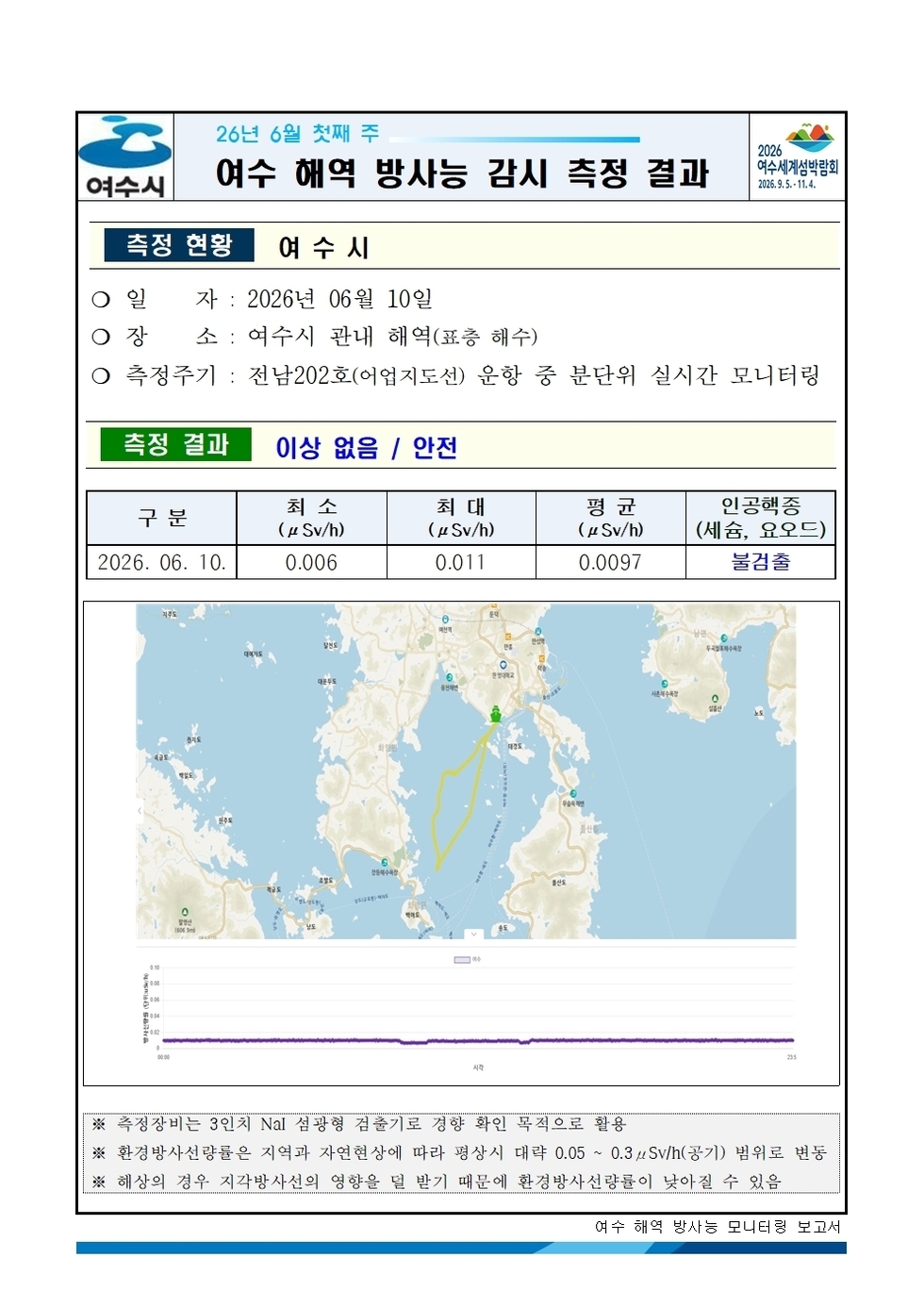
Task: Click the 만성리 marker near the map top
Action: (538, 632)
